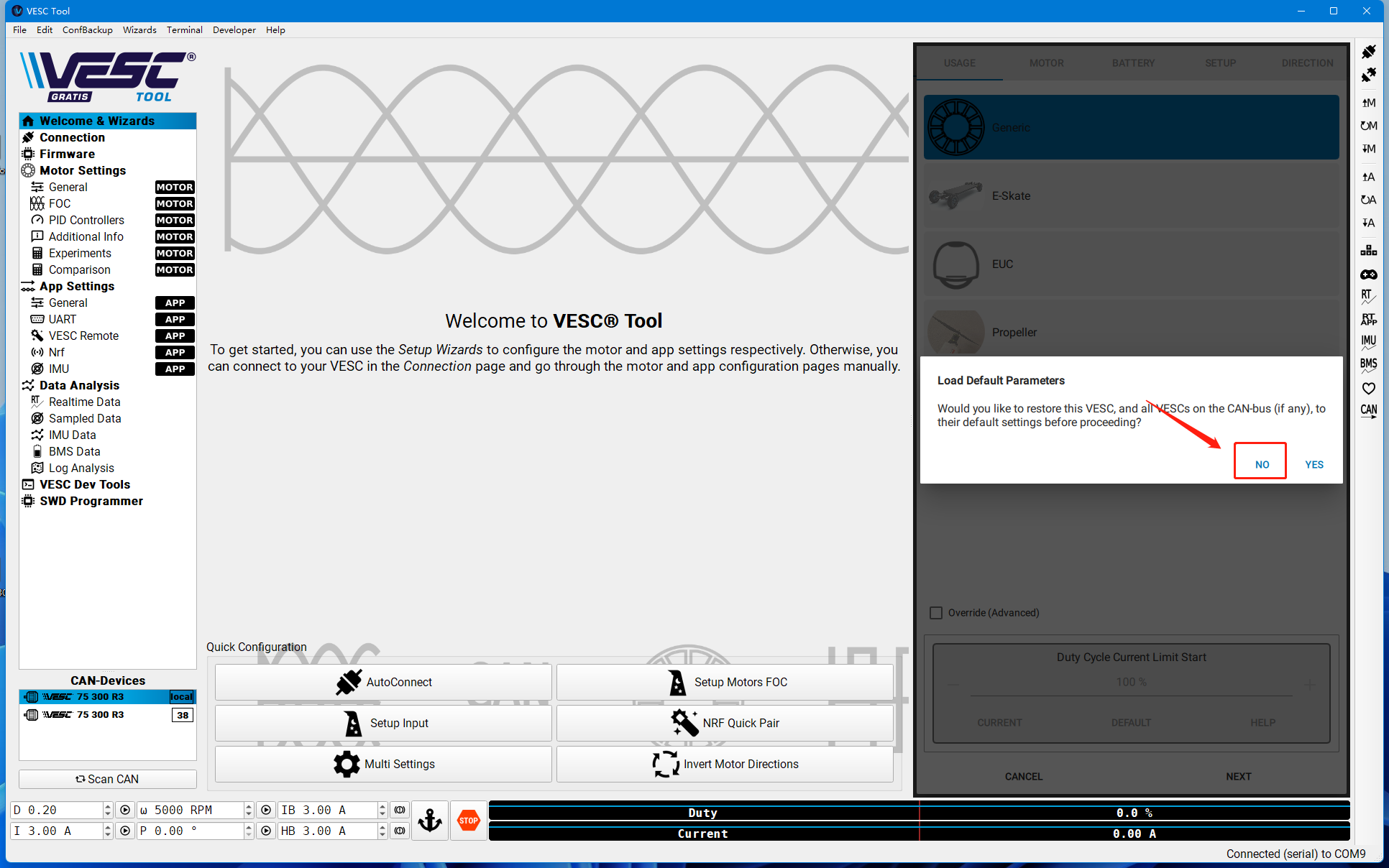Click the read motor configuration icon

tap(1368, 103)
